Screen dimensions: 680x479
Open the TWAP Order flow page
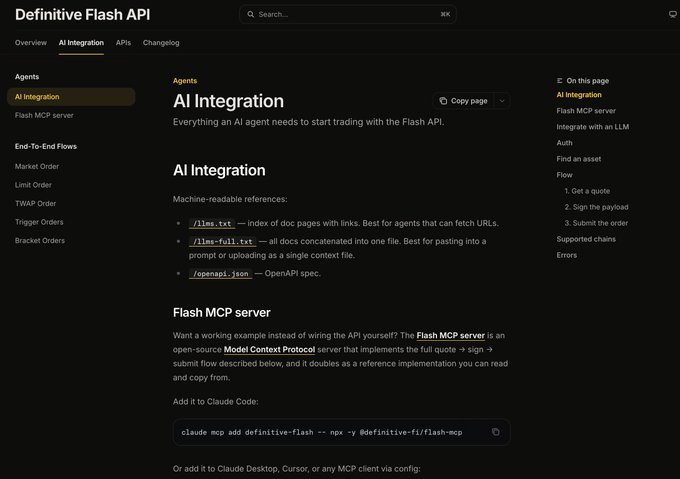point(36,204)
